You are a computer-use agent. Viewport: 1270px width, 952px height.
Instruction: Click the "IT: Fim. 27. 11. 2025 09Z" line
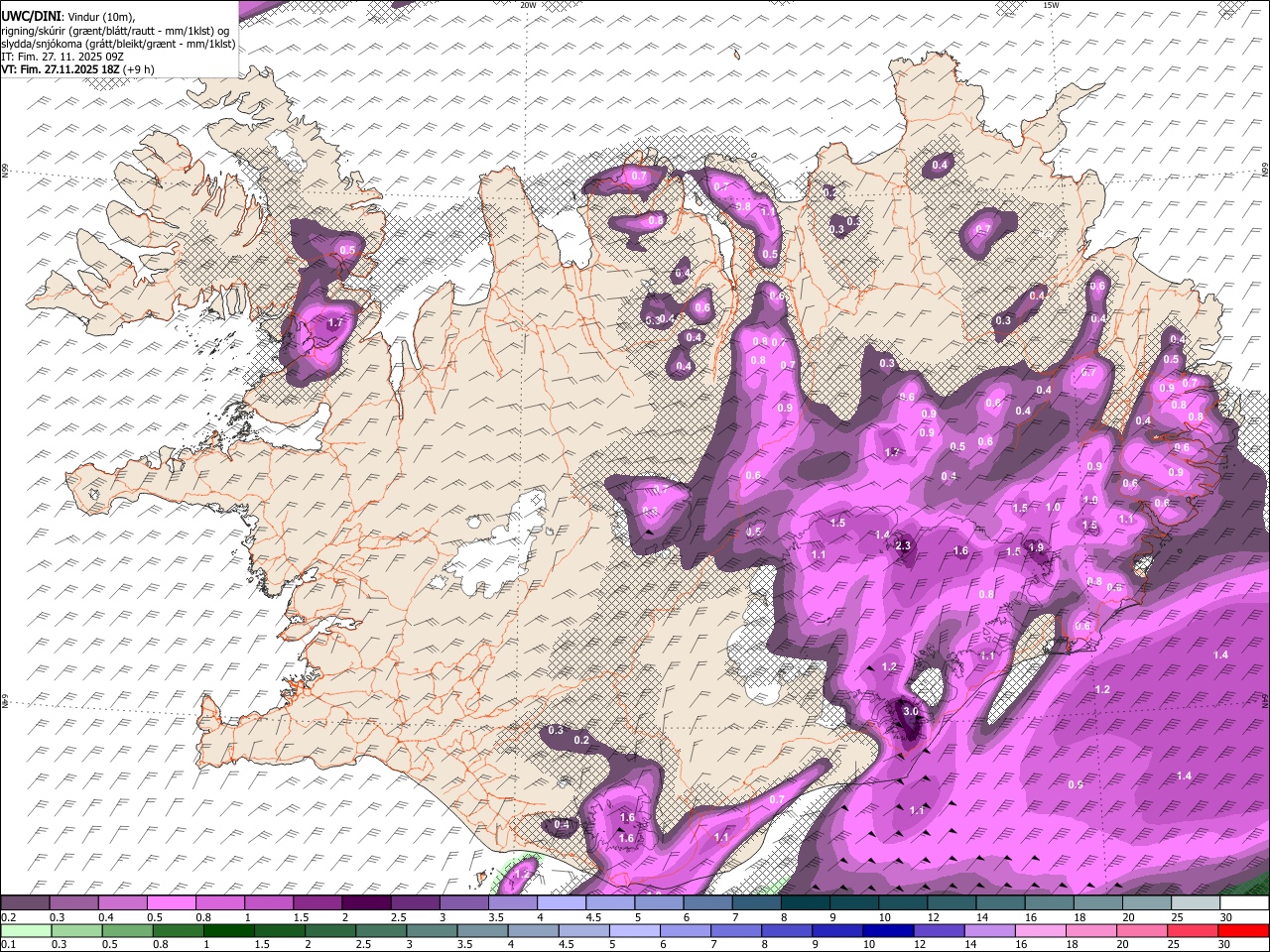63,57
